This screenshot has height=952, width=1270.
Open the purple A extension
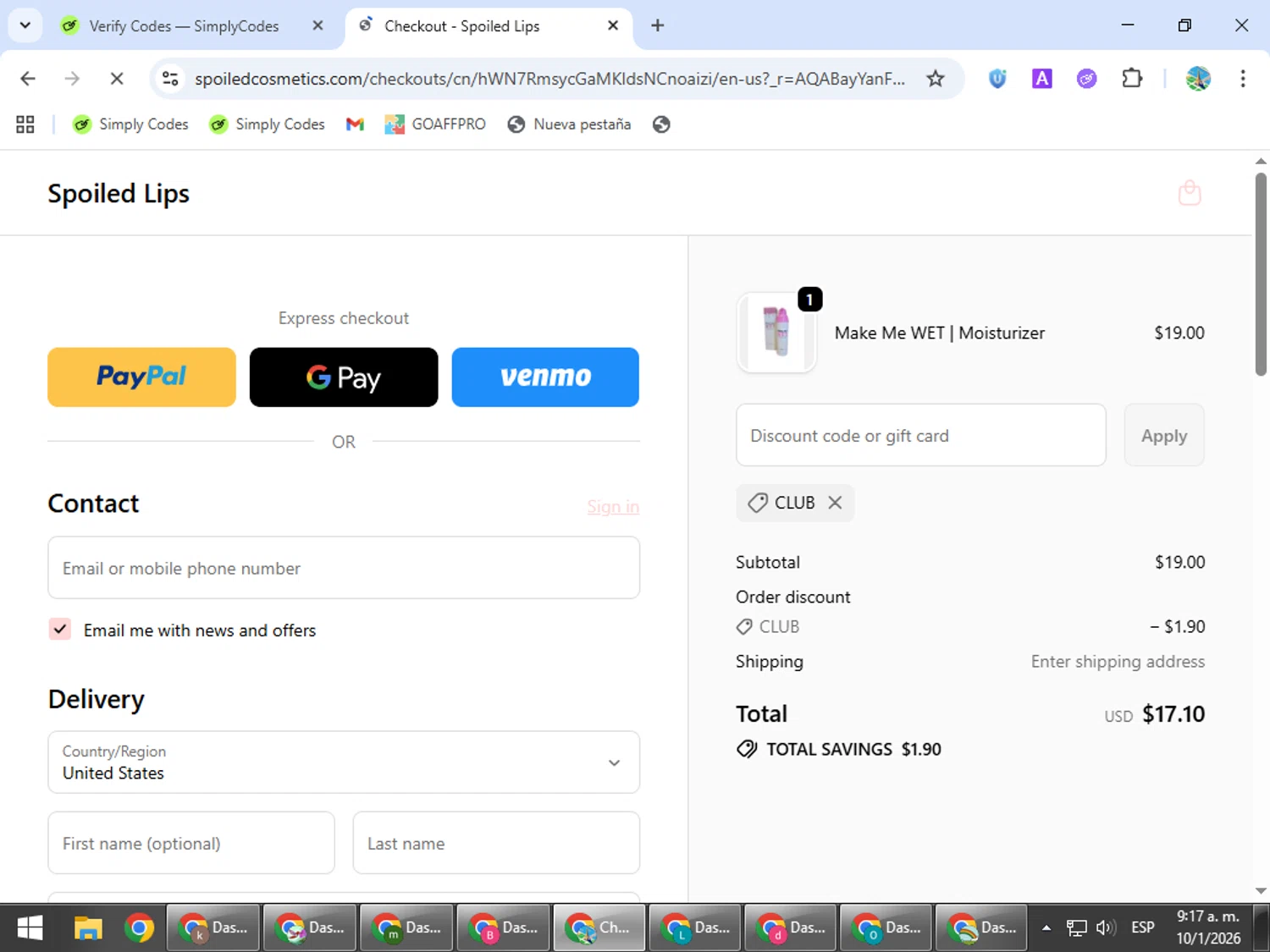click(1041, 79)
